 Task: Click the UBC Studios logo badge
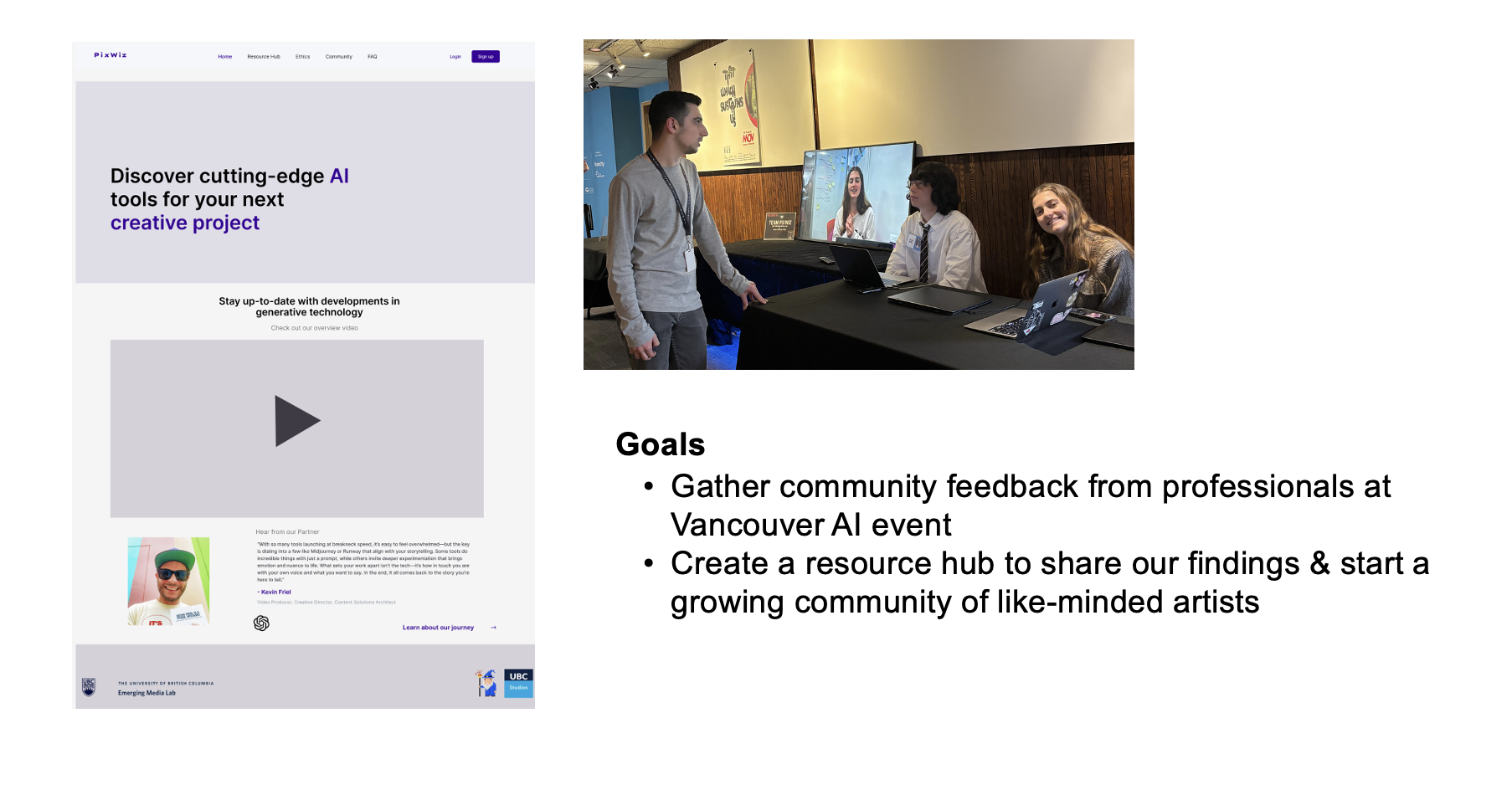pyautogui.click(x=519, y=683)
